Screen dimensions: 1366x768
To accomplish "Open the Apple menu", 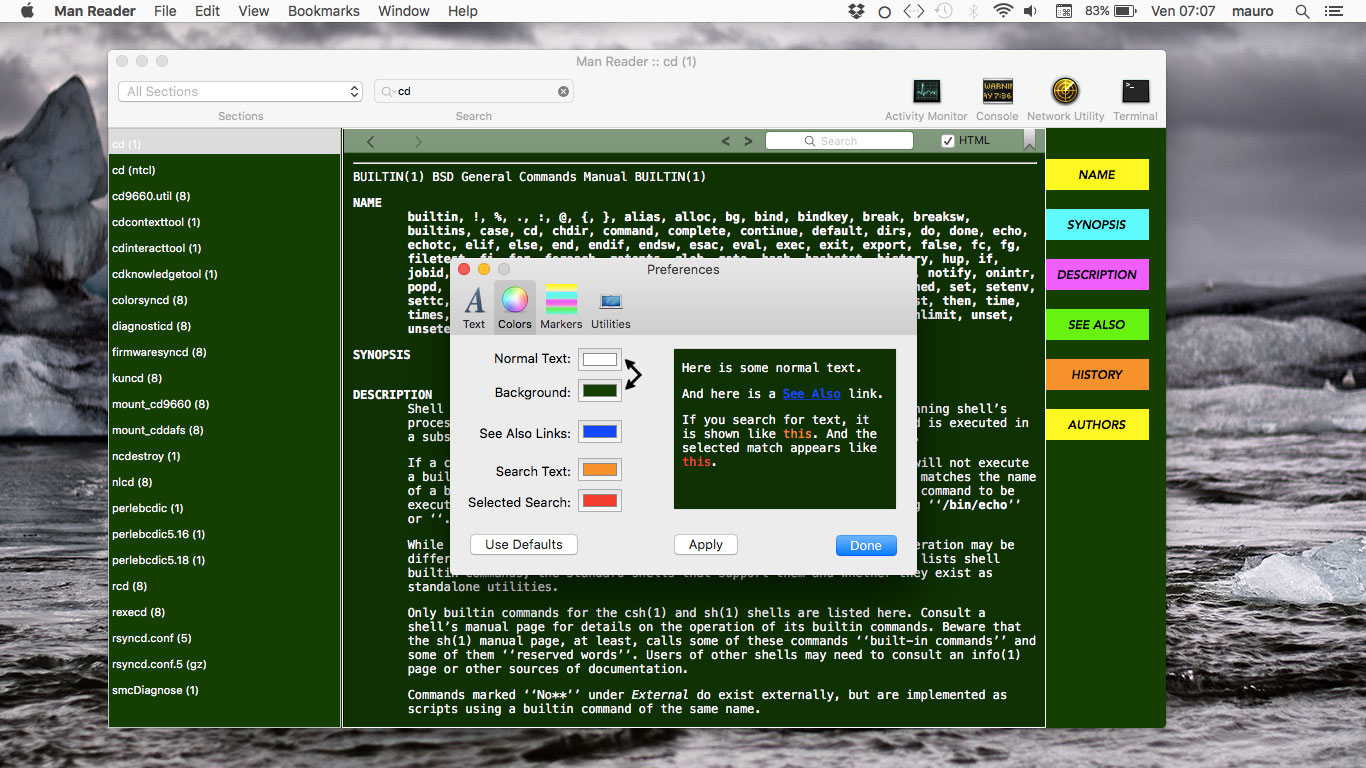I will pyautogui.click(x=27, y=11).
